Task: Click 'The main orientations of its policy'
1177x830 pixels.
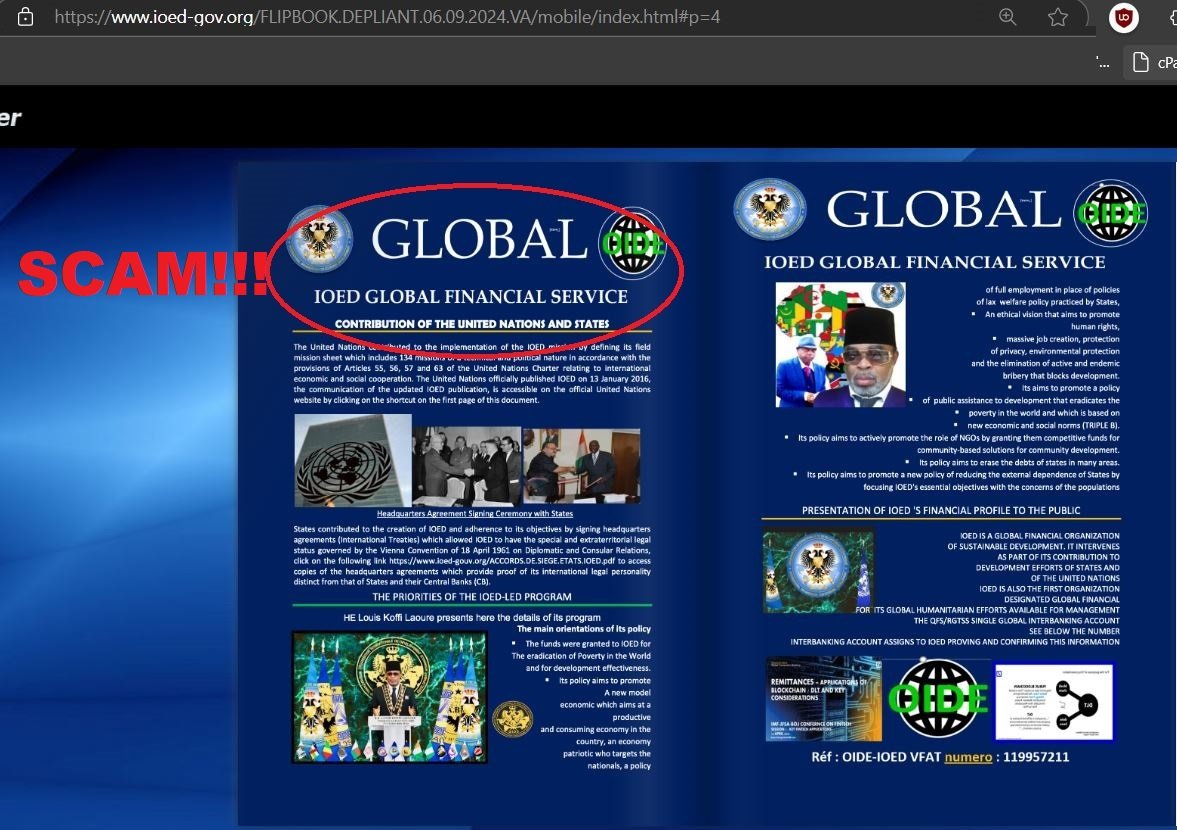Action: coord(583,629)
